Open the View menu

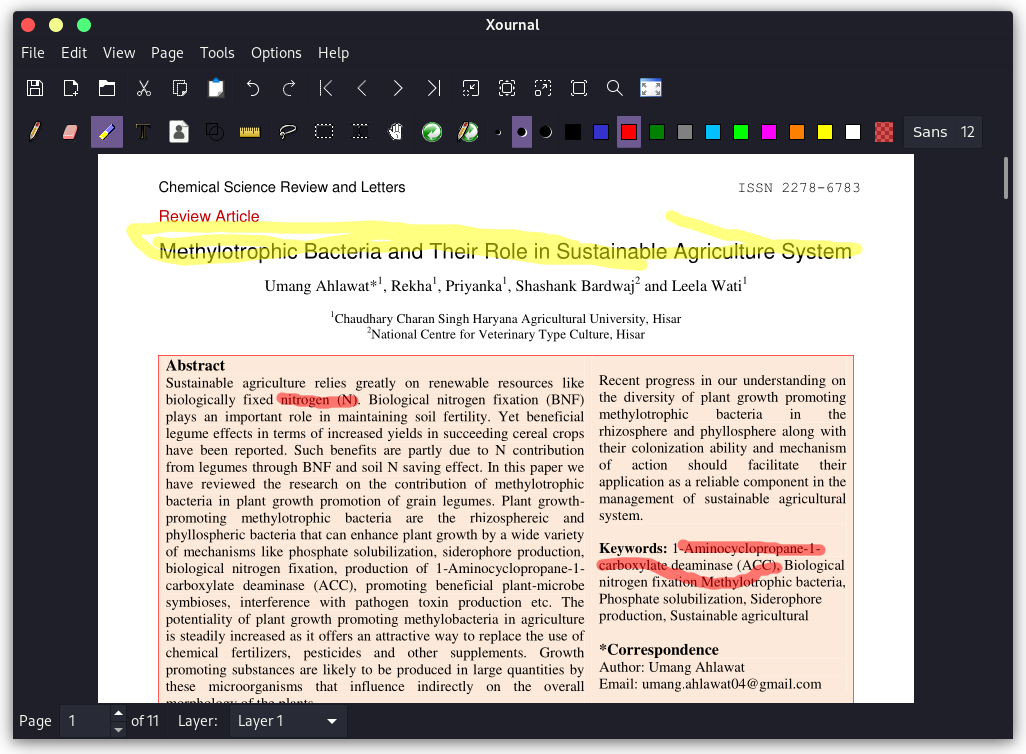119,53
